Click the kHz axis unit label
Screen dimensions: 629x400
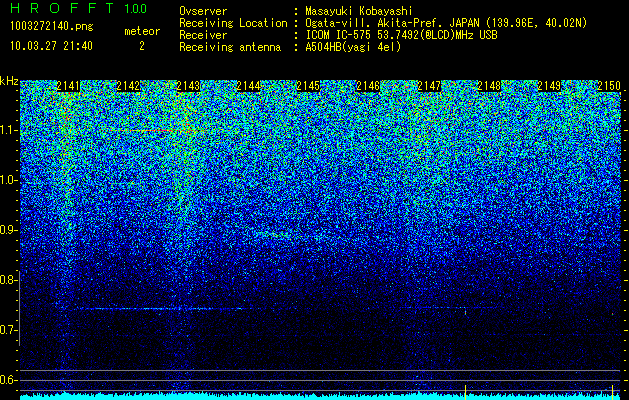click(9, 81)
